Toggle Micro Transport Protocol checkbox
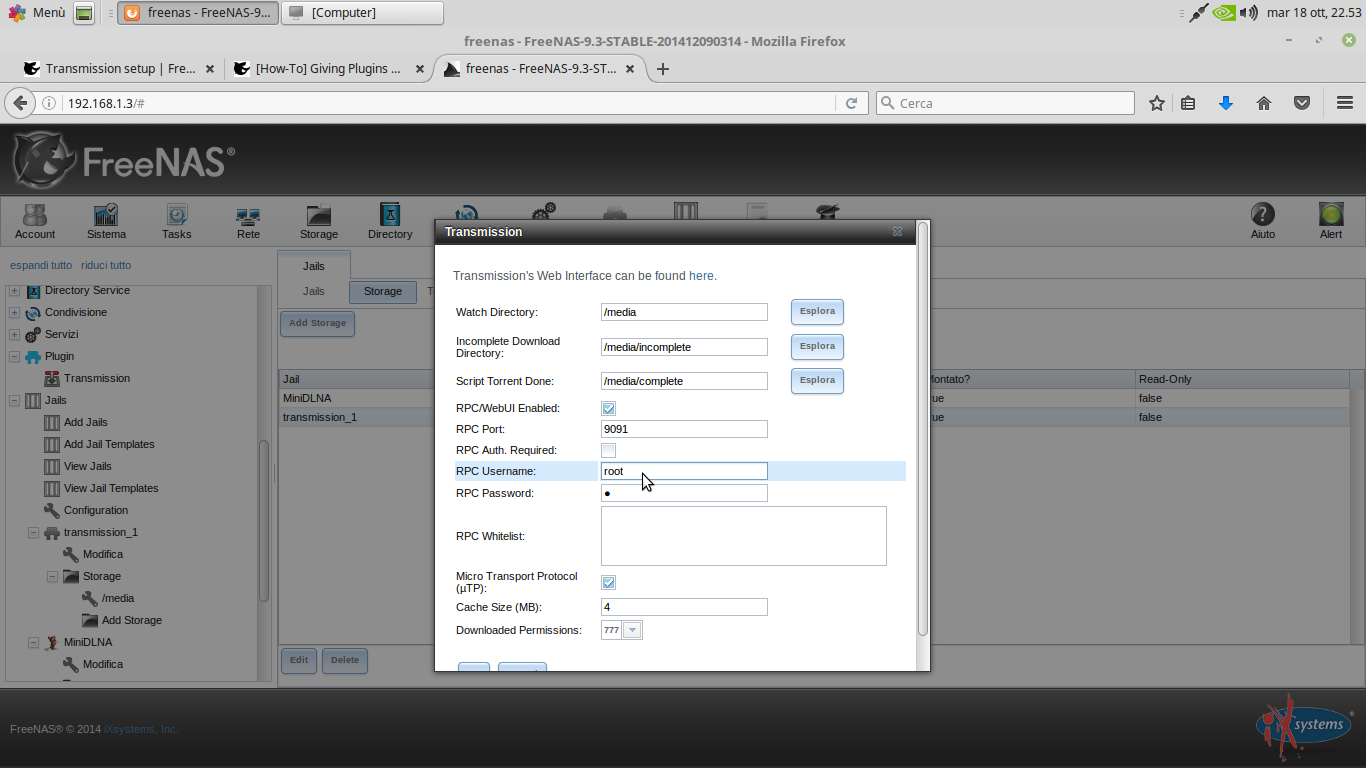Screen dimensions: 1366x768 608,582
